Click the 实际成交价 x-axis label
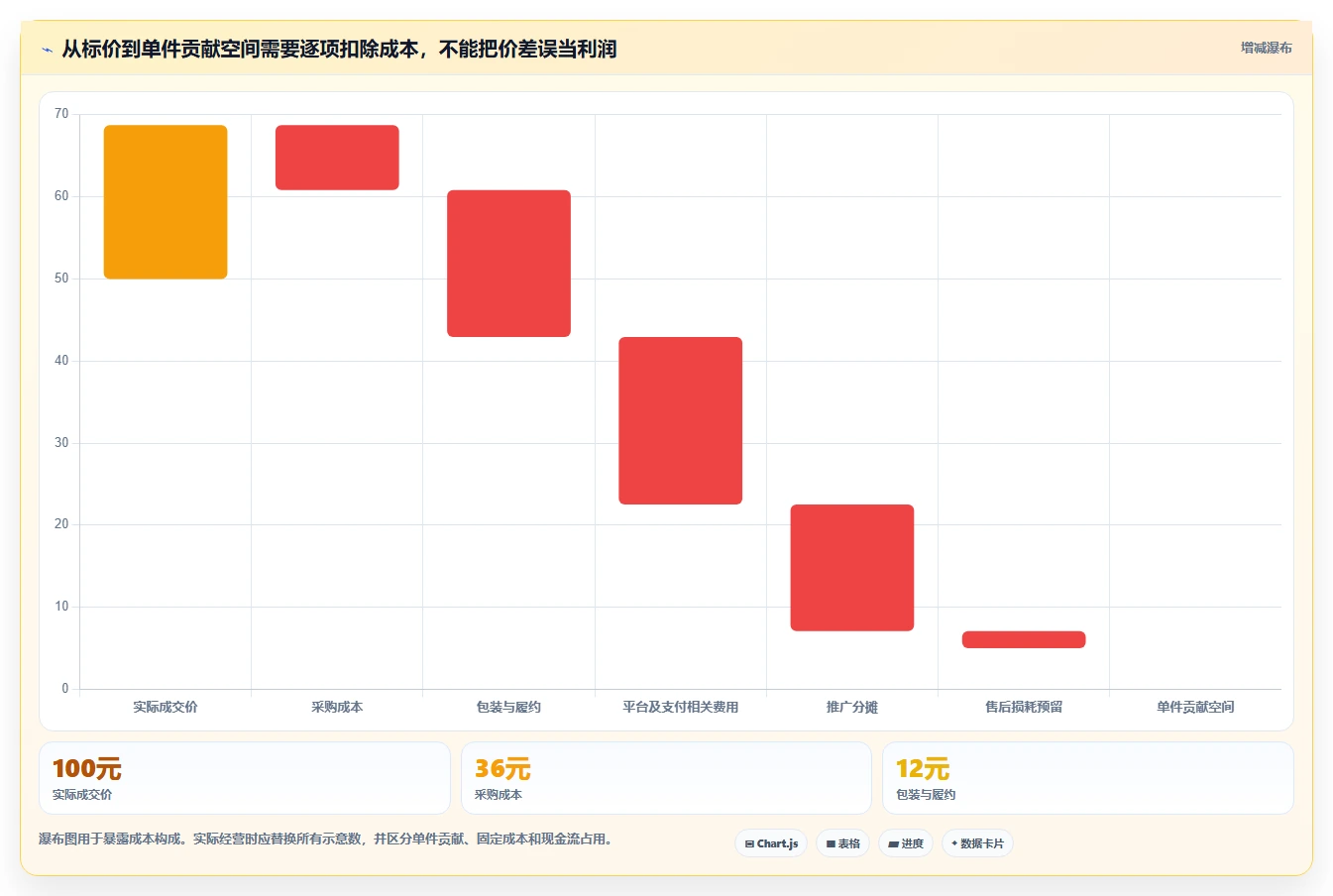 pyautogui.click(x=166, y=707)
